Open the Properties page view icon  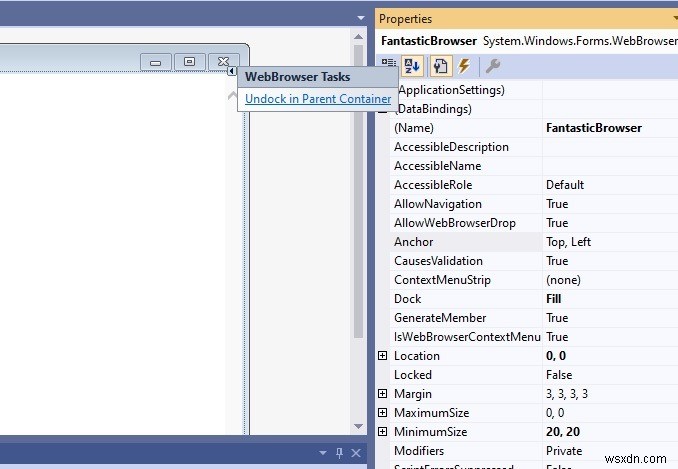(441, 66)
